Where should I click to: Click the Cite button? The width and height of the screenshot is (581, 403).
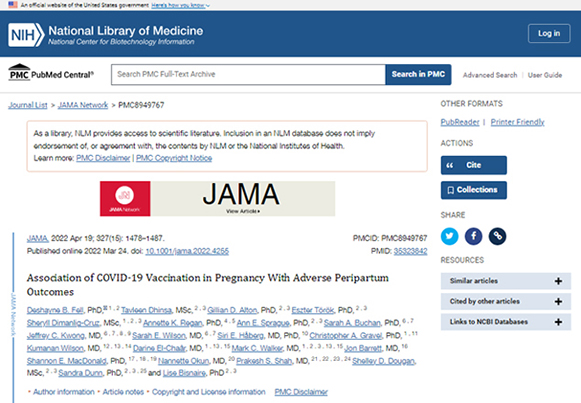click(474, 165)
